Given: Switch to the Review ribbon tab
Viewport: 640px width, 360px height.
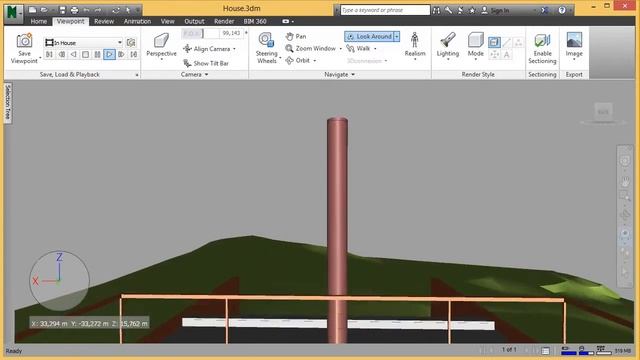Looking at the screenshot, I should (x=104, y=21).
